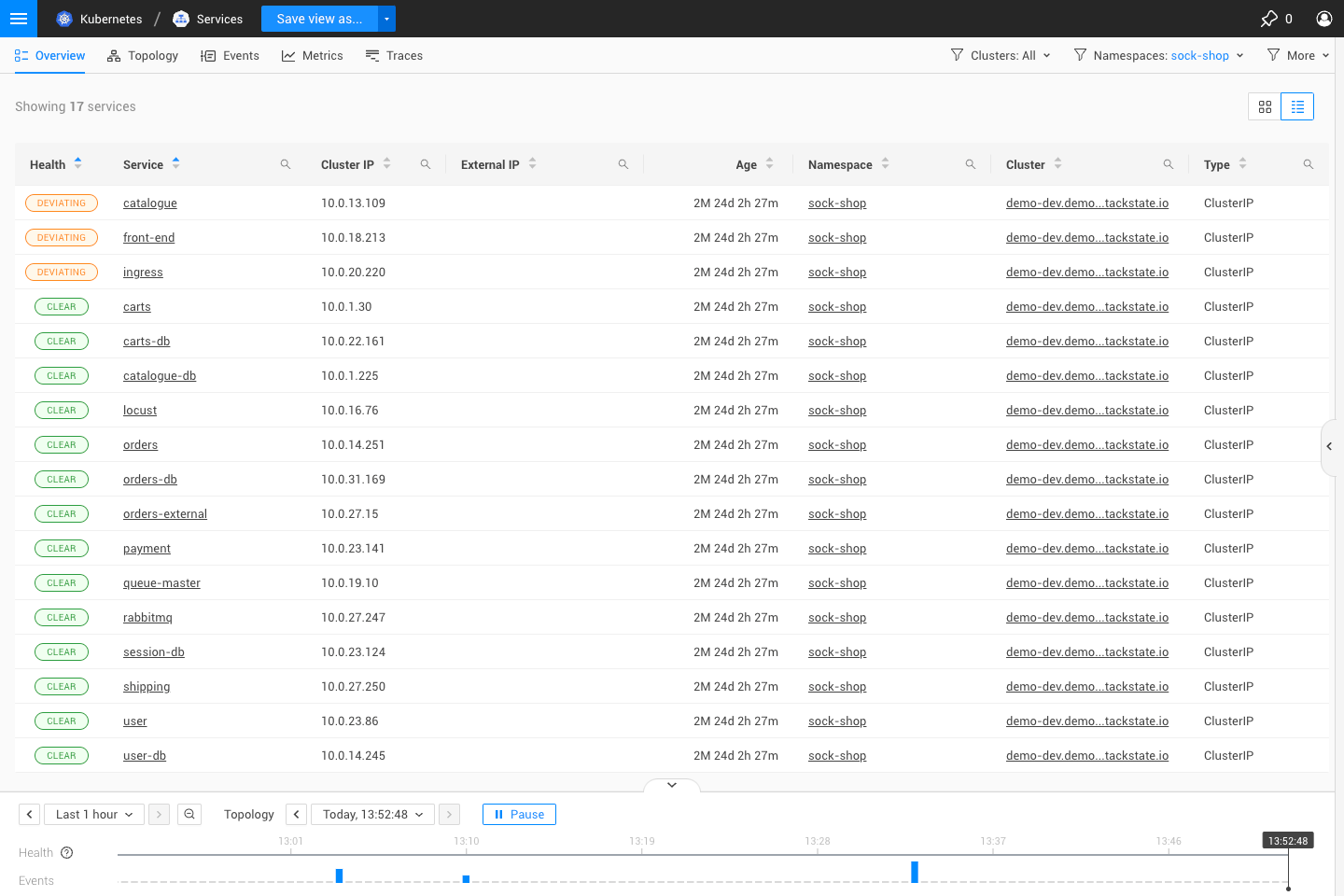1344x896 pixels.
Task: Open the catalogue service link
Action: pos(149,203)
